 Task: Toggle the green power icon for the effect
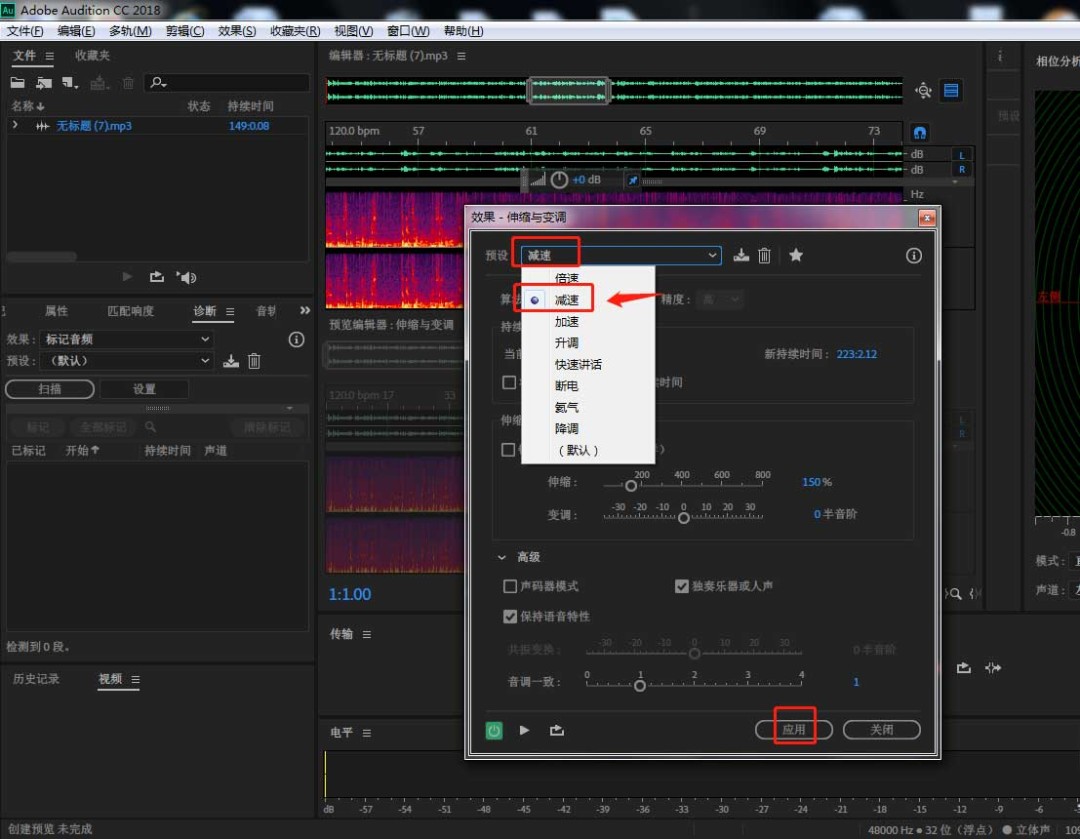494,731
